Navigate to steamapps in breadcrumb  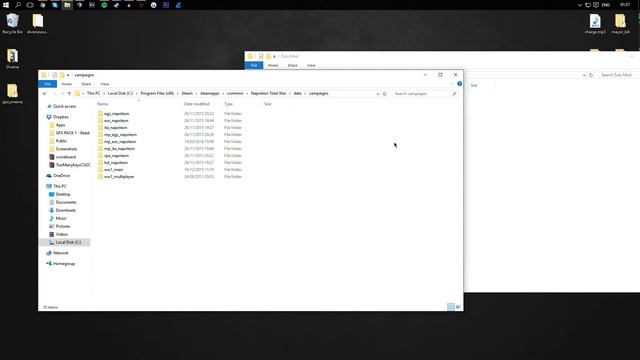210,93
